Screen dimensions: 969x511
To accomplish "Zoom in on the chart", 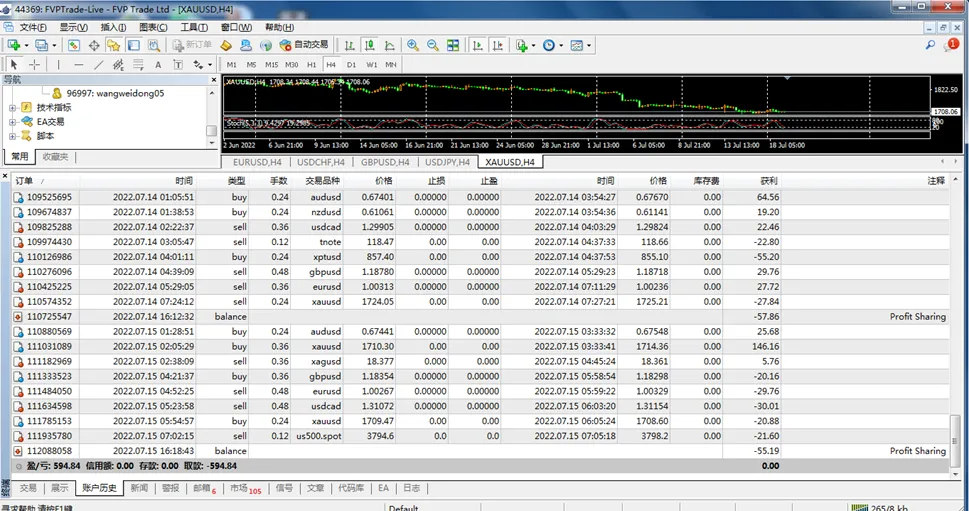I will (x=413, y=45).
